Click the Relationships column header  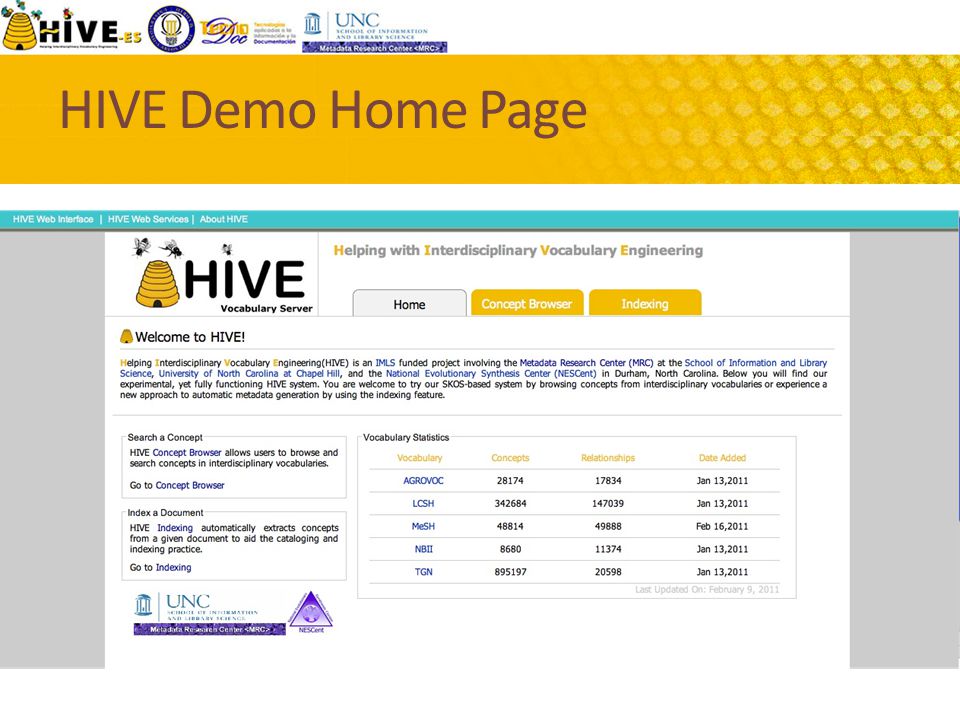[608, 458]
